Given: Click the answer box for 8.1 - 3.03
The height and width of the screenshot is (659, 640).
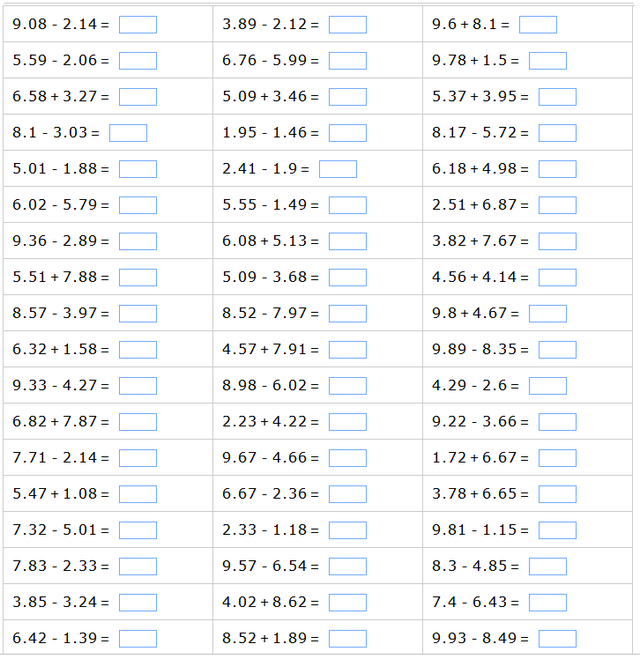Looking at the screenshot, I should point(128,133).
